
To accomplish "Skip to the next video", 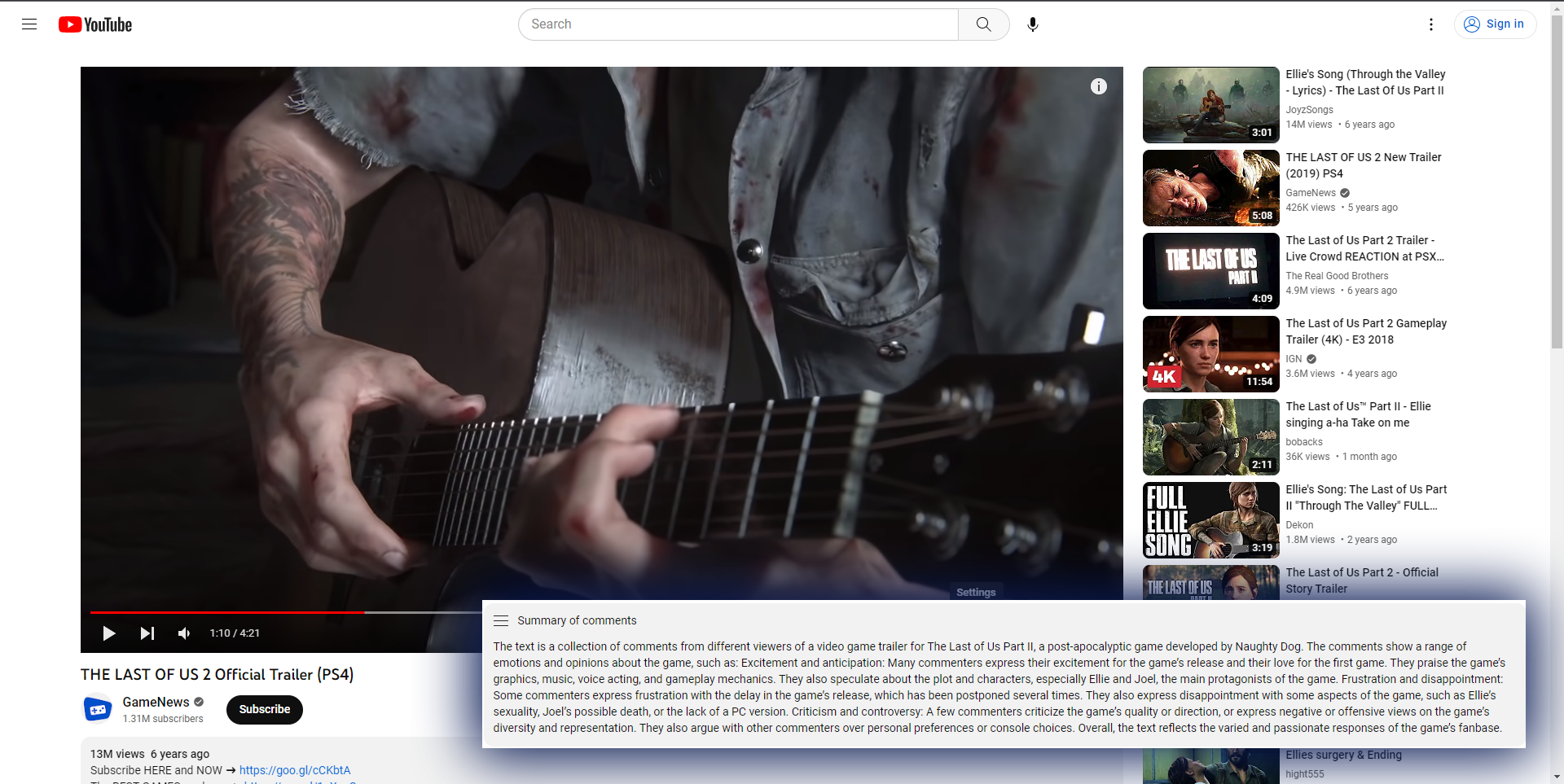I will (147, 633).
